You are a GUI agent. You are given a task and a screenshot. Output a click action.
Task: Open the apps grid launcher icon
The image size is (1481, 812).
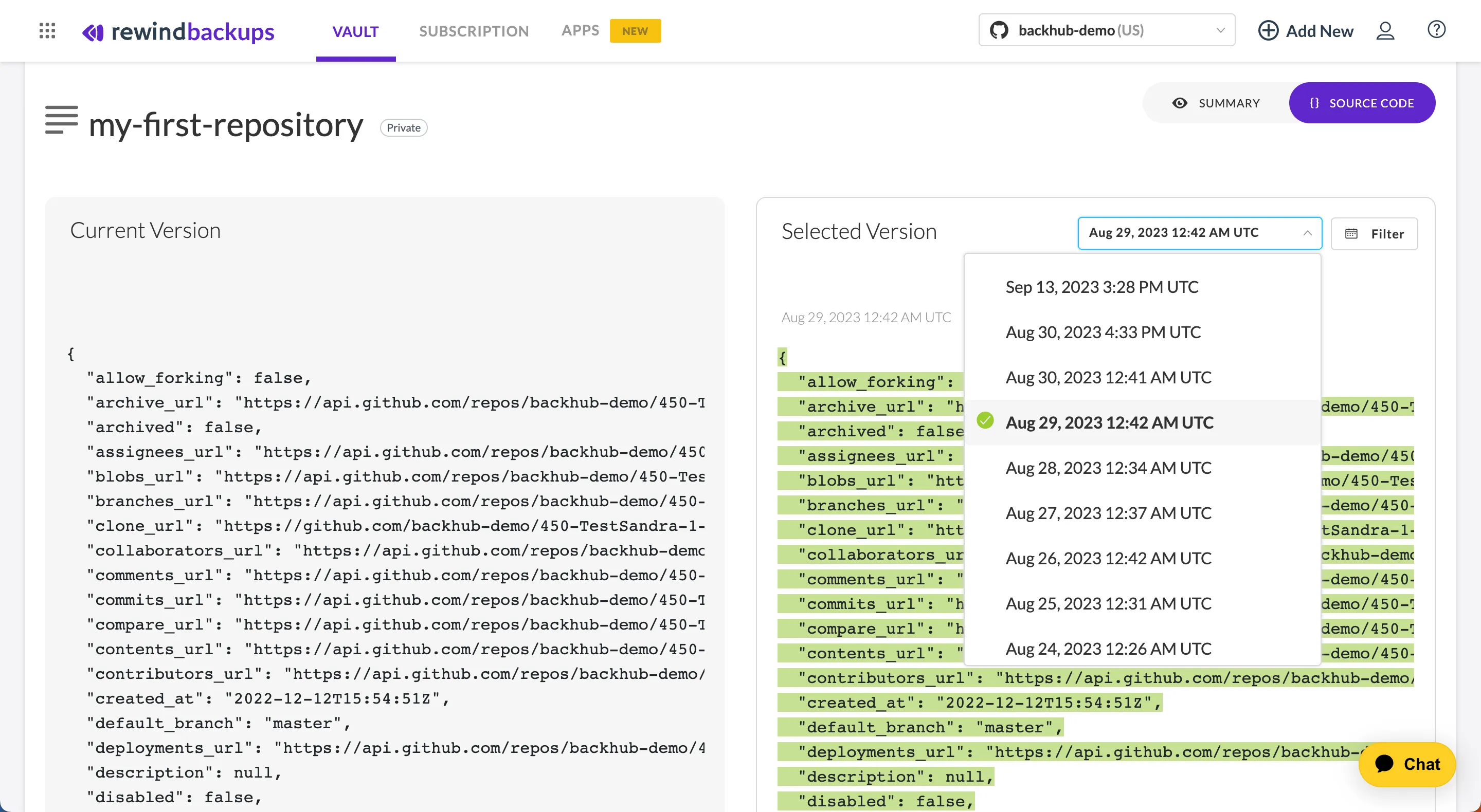pos(47,30)
